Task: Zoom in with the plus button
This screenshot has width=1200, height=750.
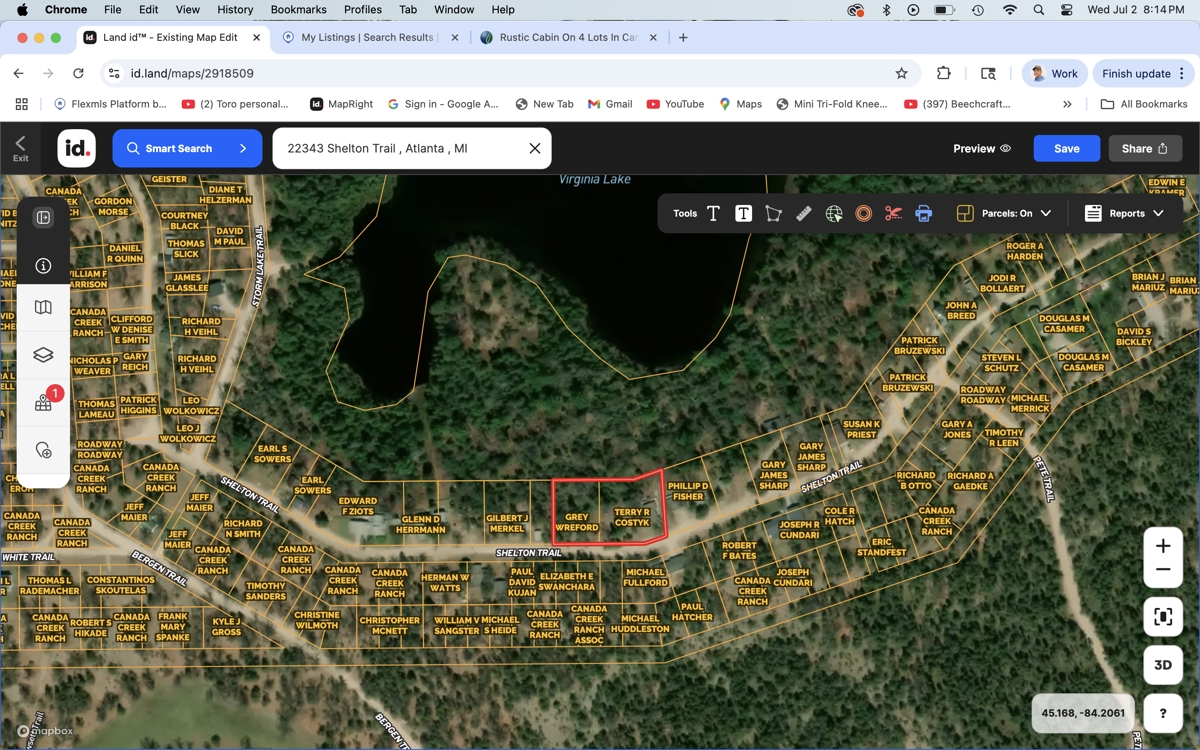Action: (1163, 546)
